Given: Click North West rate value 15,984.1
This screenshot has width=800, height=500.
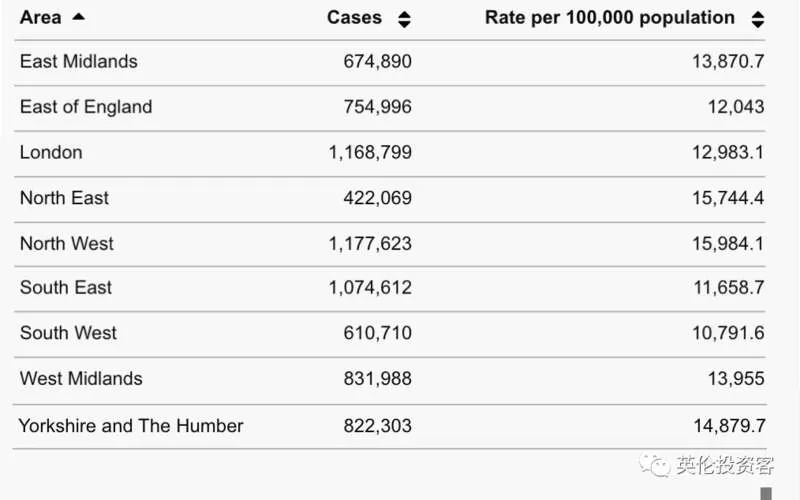Looking at the screenshot, I should tap(728, 243).
